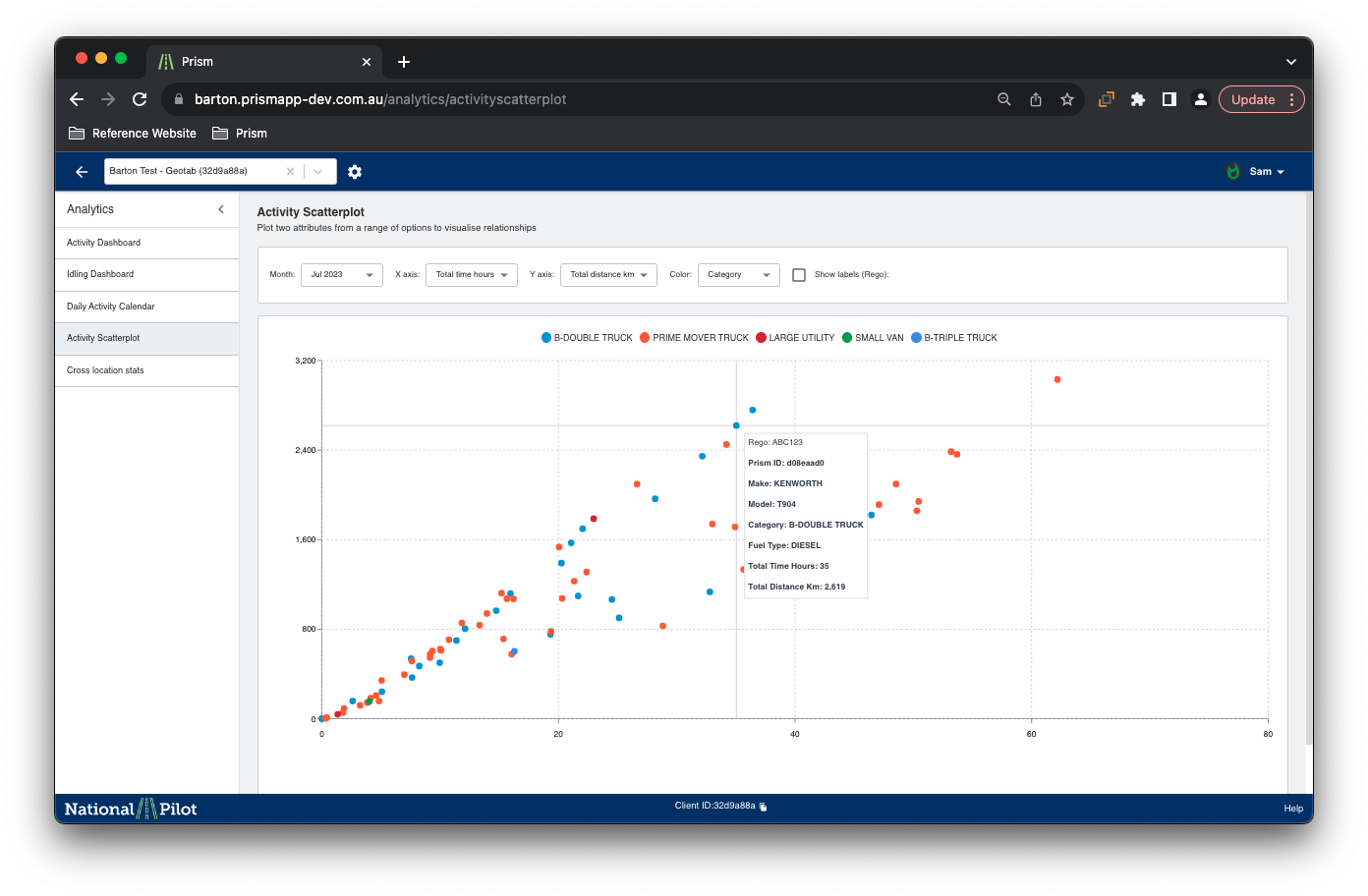Viewport: 1368px width, 896px height.
Task: Open the X axis Total time hours dropdown
Action: point(471,275)
